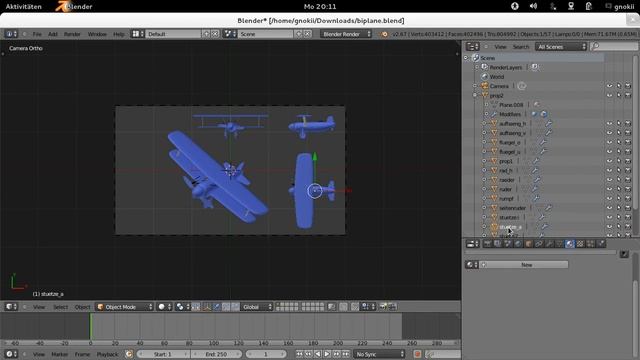The height and width of the screenshot is (360, 640).
Task: Open the Physics properties tab icon
Action: click(601, 244)
